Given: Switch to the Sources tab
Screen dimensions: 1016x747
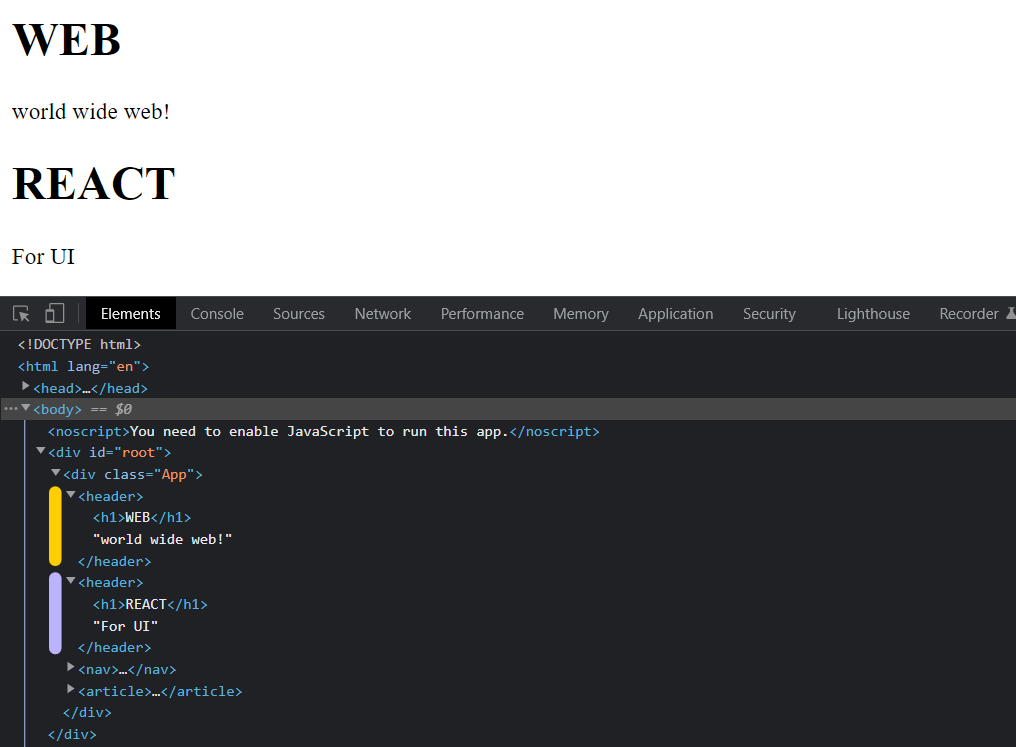Looking at the screenshot, I should click(299, 314).
